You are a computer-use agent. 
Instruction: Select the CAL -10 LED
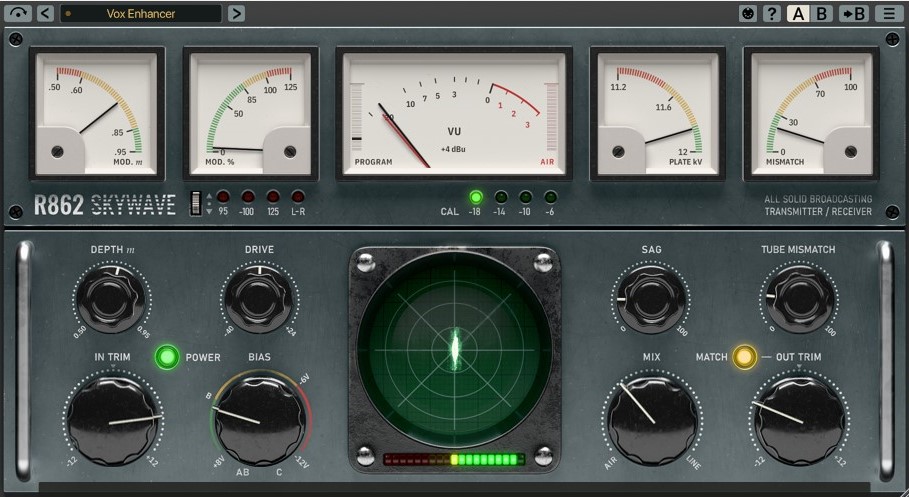[525, 197]
